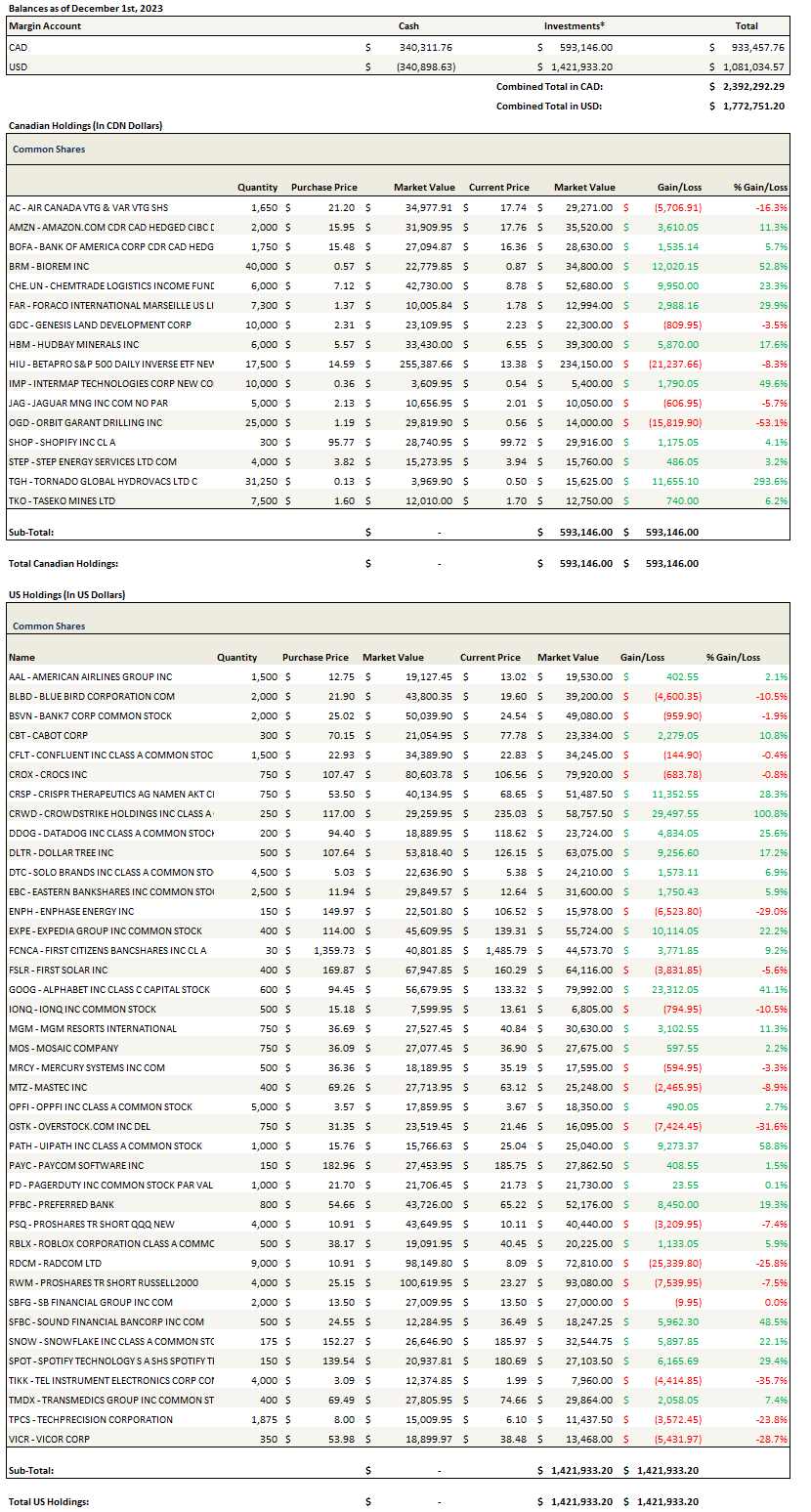Click the HIU - BetaPro inverse ETF holding name

[110, 364]
